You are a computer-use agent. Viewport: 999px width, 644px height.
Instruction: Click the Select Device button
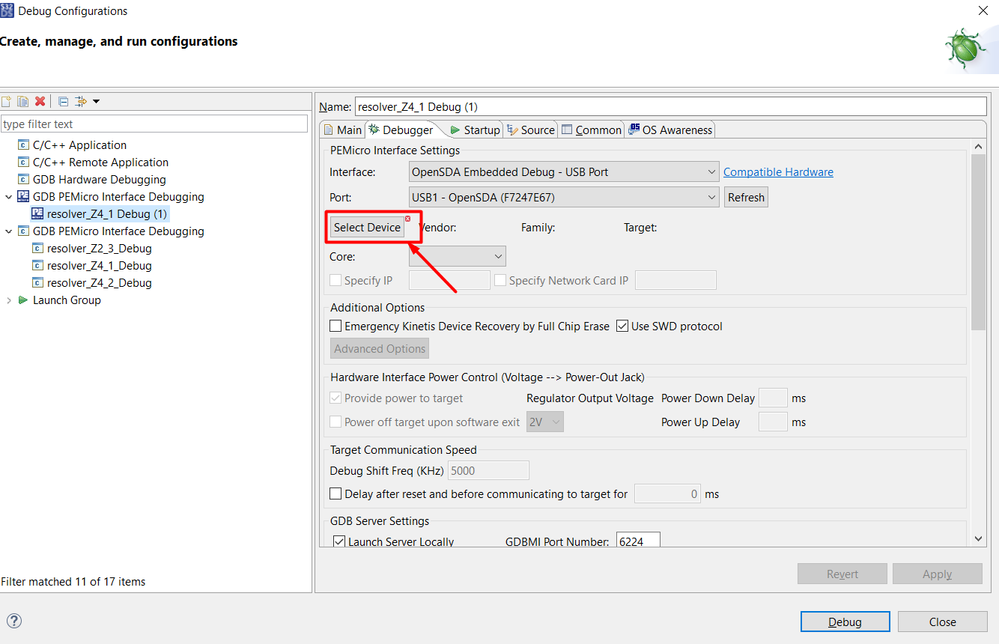pyautogui.click(x=367, y=227)
